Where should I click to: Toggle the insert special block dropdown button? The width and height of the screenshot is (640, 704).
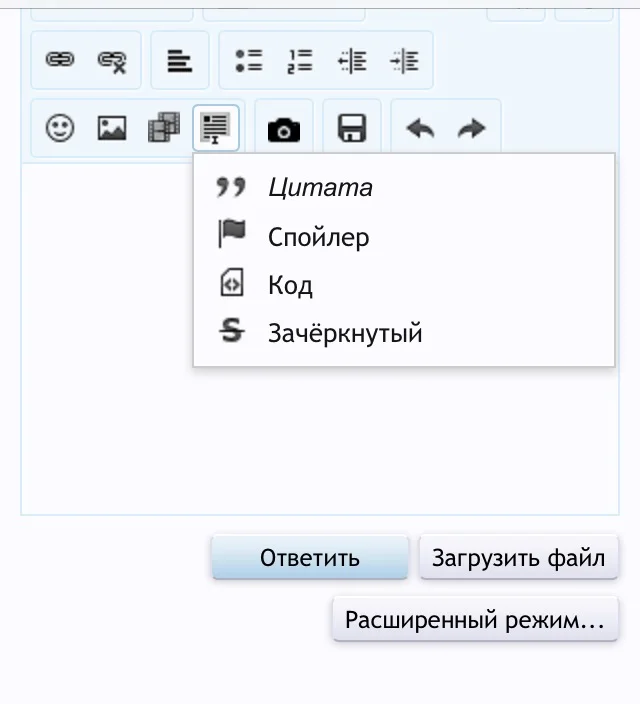click(216, 128)
